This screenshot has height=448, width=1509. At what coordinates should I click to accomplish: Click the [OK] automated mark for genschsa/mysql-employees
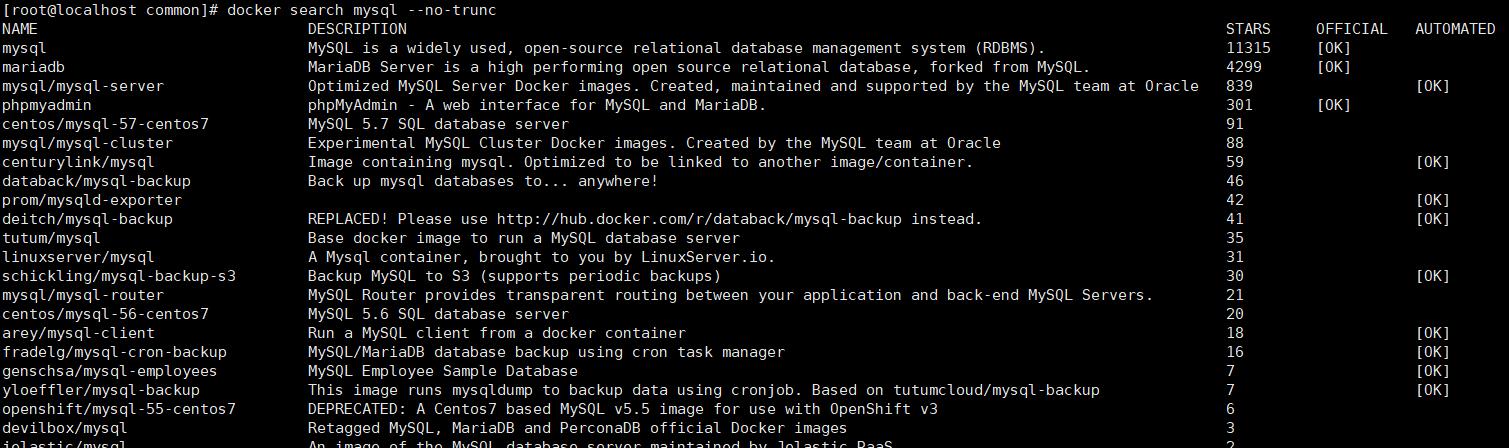point(1433,371)
